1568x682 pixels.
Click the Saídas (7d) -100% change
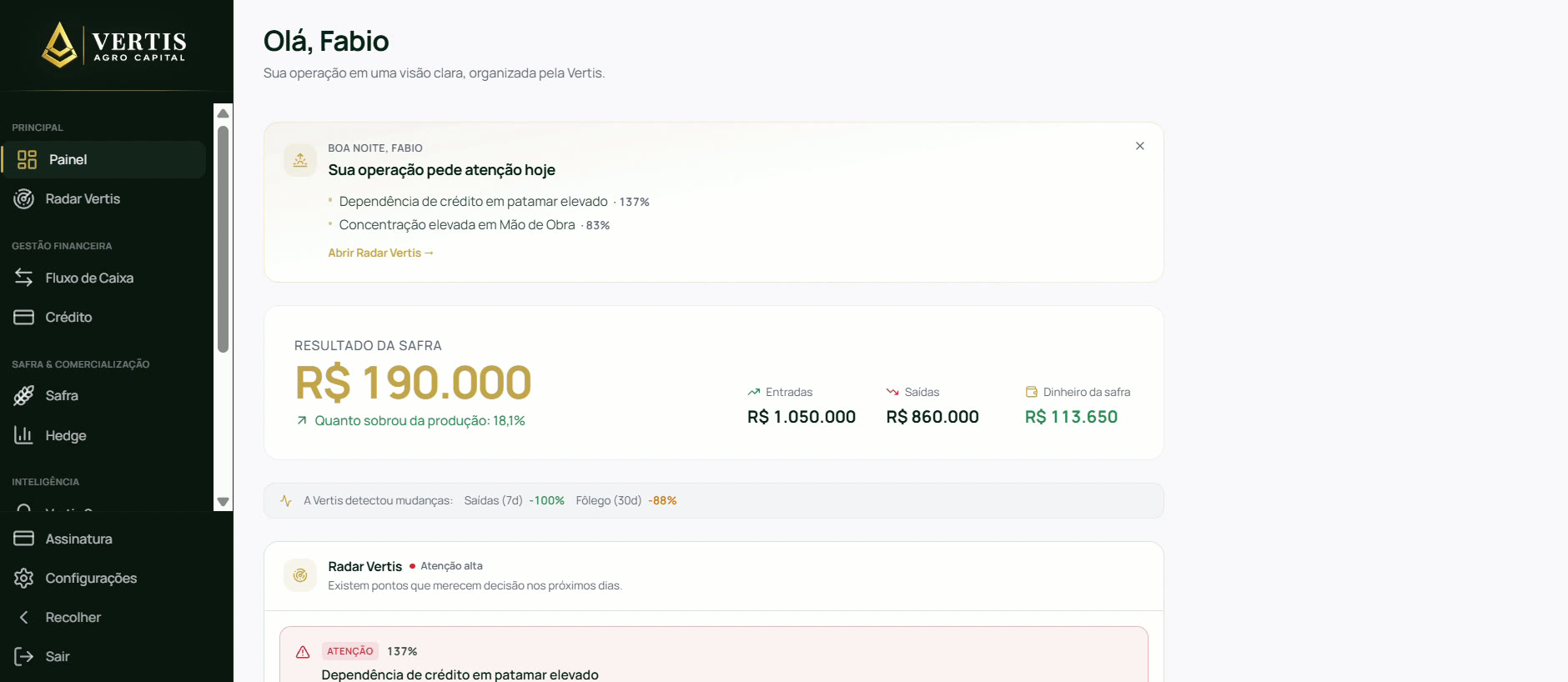click(514, 500)
